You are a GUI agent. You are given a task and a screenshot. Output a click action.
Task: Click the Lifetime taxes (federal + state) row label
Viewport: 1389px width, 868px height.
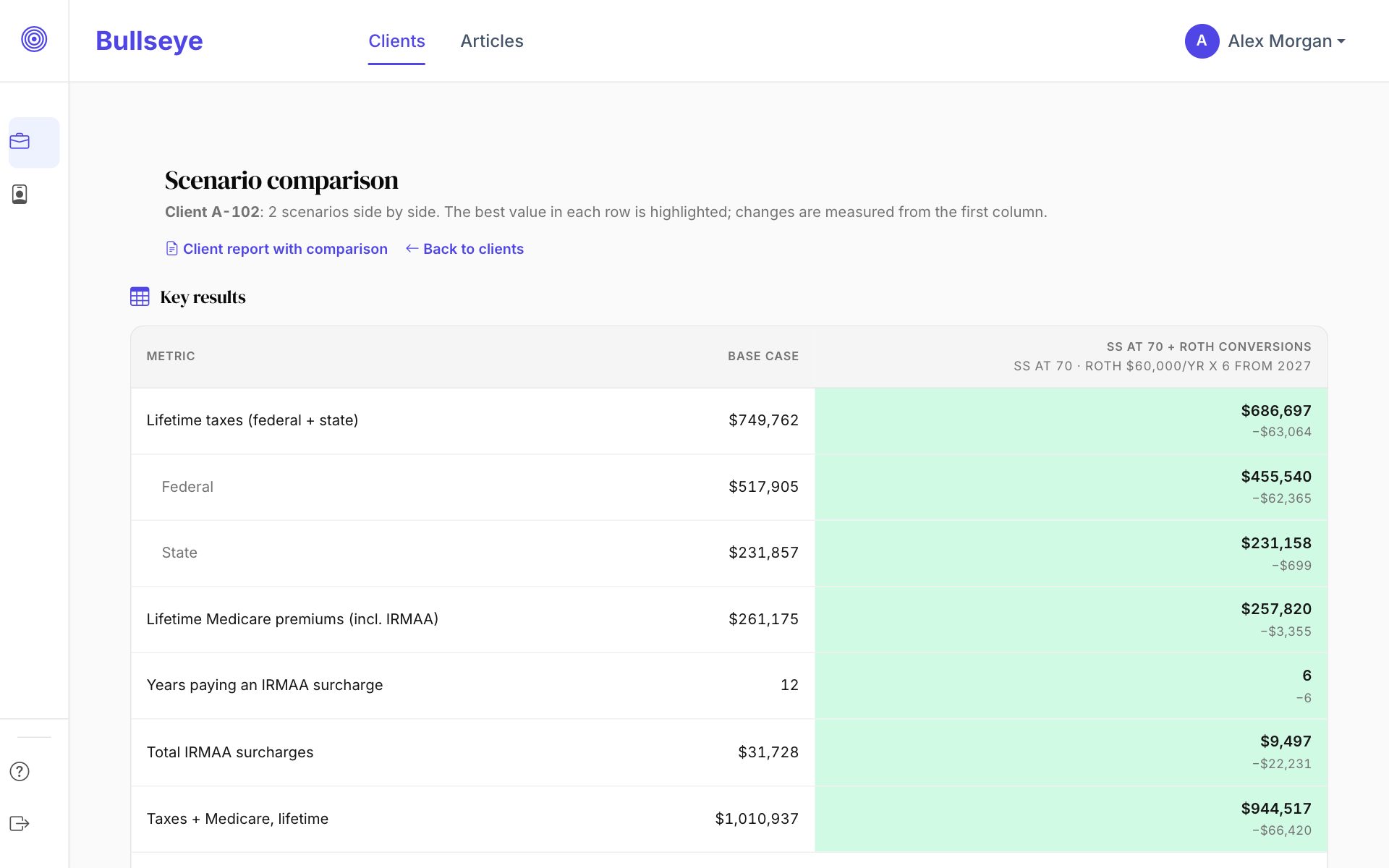pos(252,420)
